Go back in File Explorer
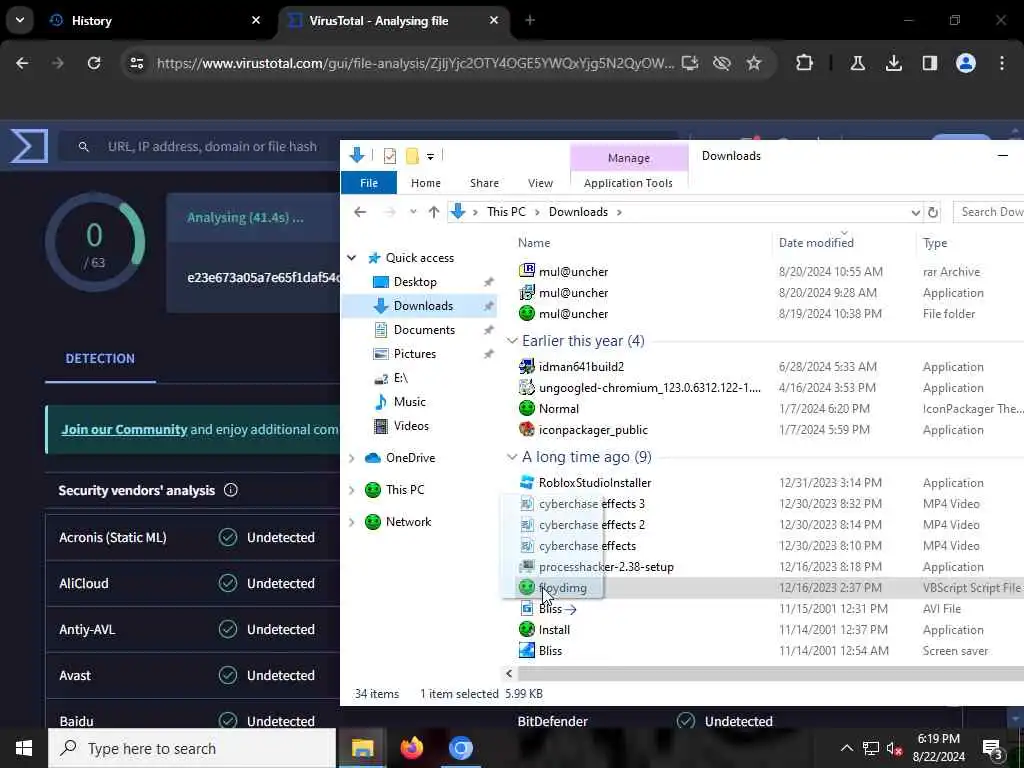Viewport: 1024px width, 768px height. tap(360, 212)
